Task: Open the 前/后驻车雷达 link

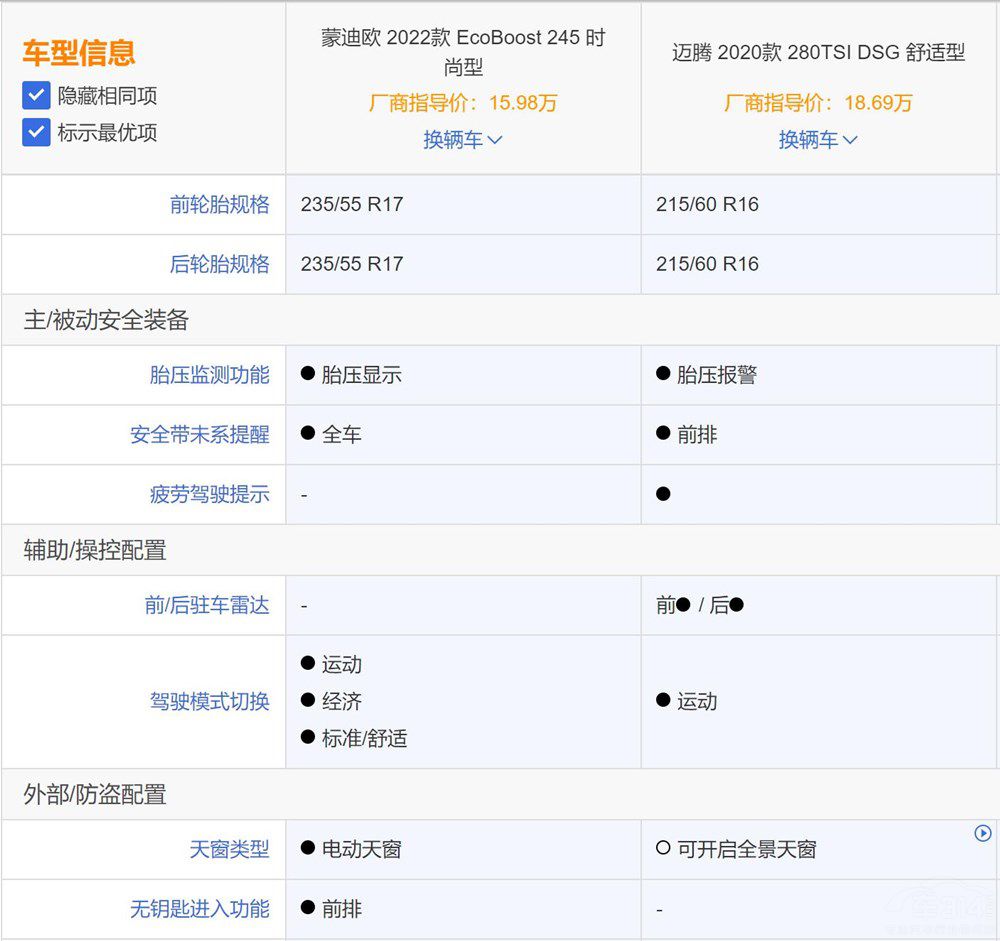Action: coord(206,605)
